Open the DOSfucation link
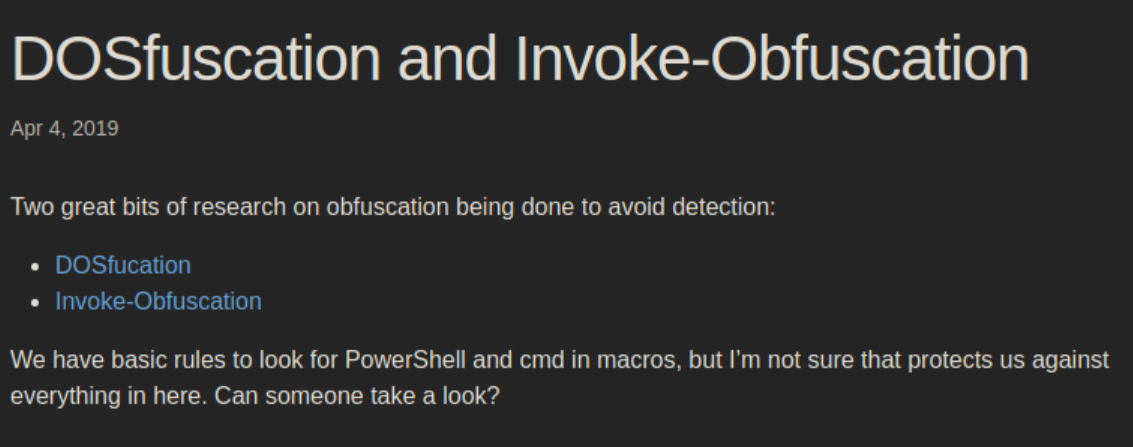 (122, 265)
